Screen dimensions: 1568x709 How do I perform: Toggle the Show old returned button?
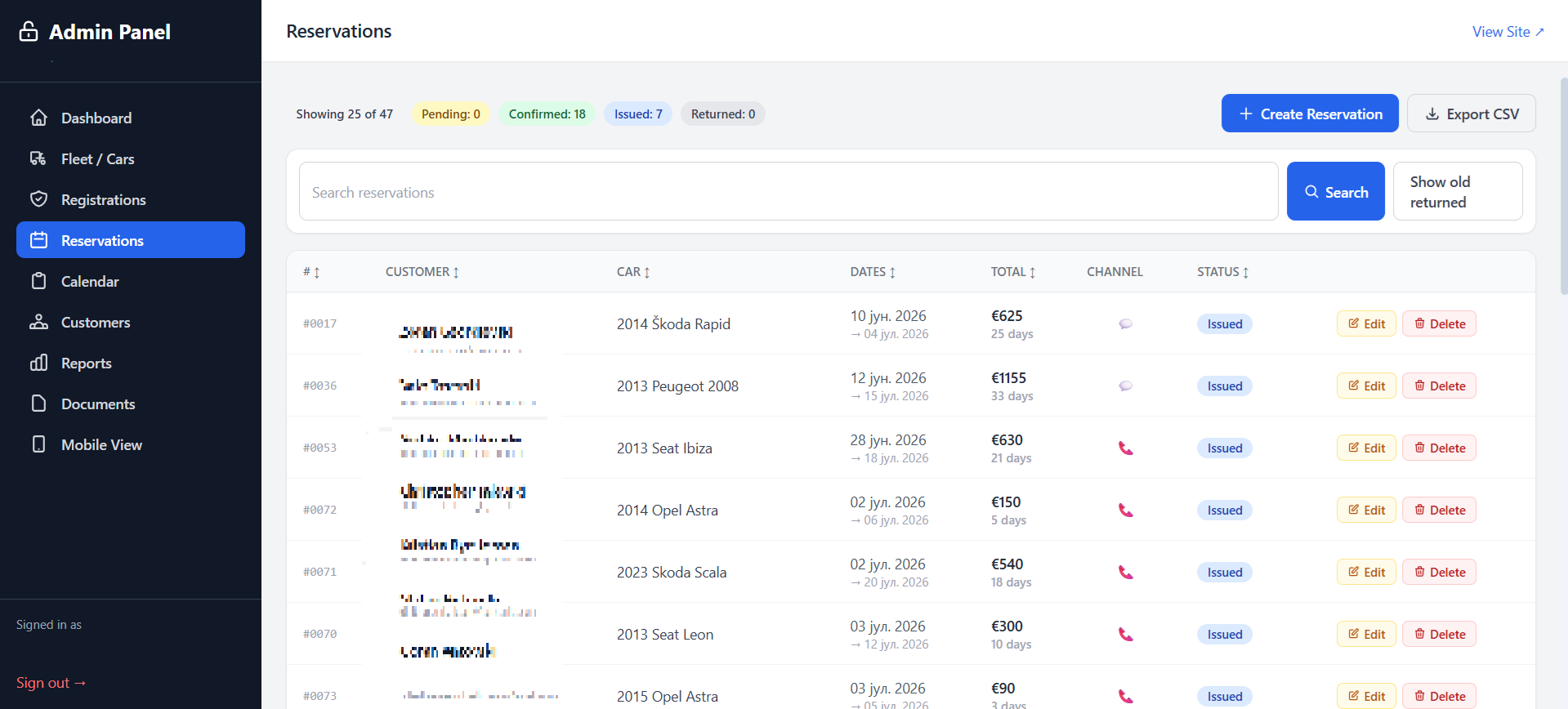pyautogui.click(x=1458, y=191)
